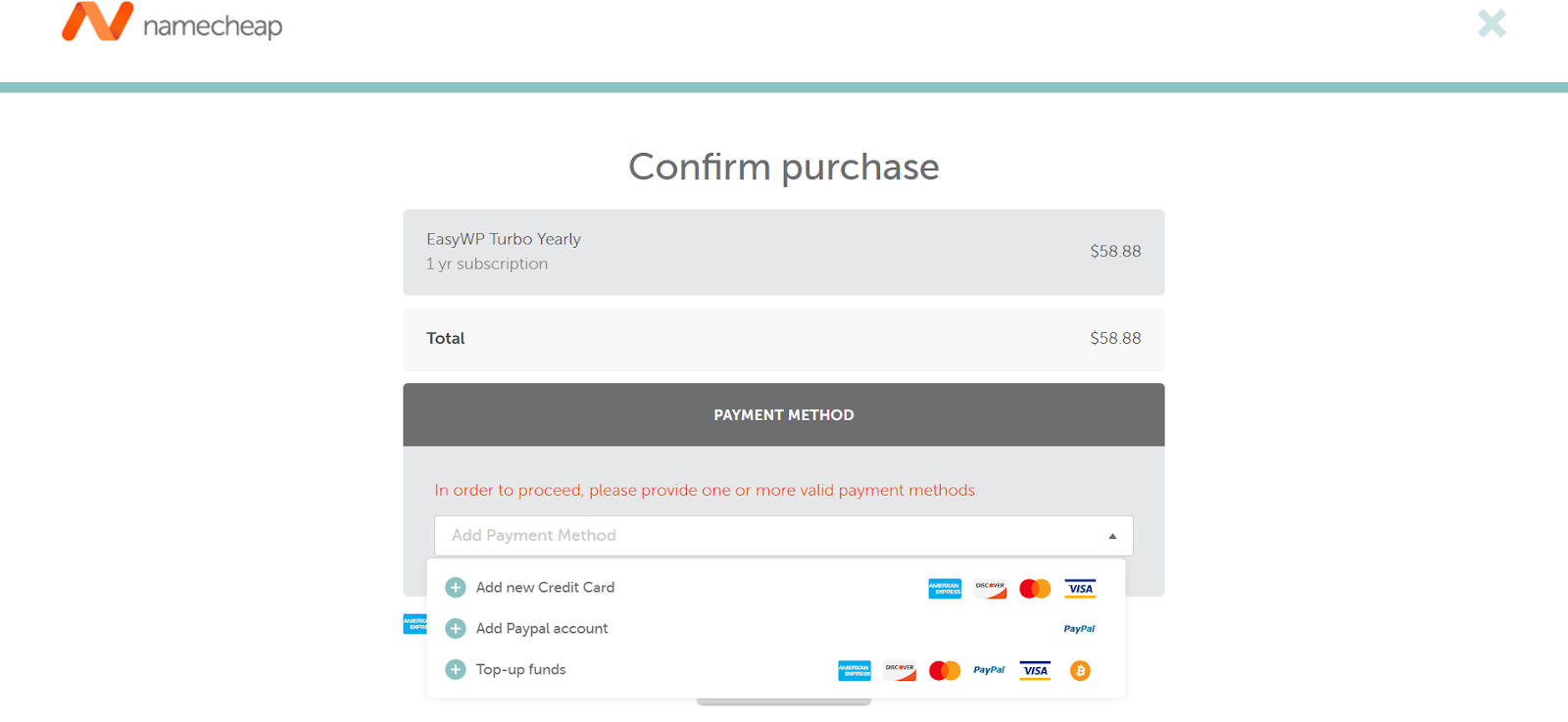
Task: Select the American Express icon in Credit Card row
Action: (944, 588)
